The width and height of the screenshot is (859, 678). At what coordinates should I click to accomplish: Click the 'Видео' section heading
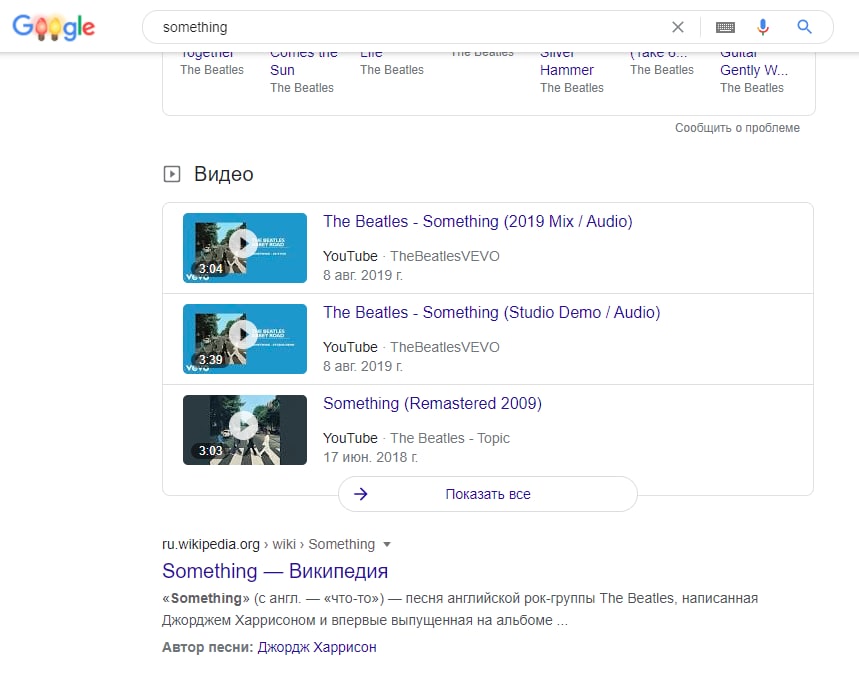224,174
